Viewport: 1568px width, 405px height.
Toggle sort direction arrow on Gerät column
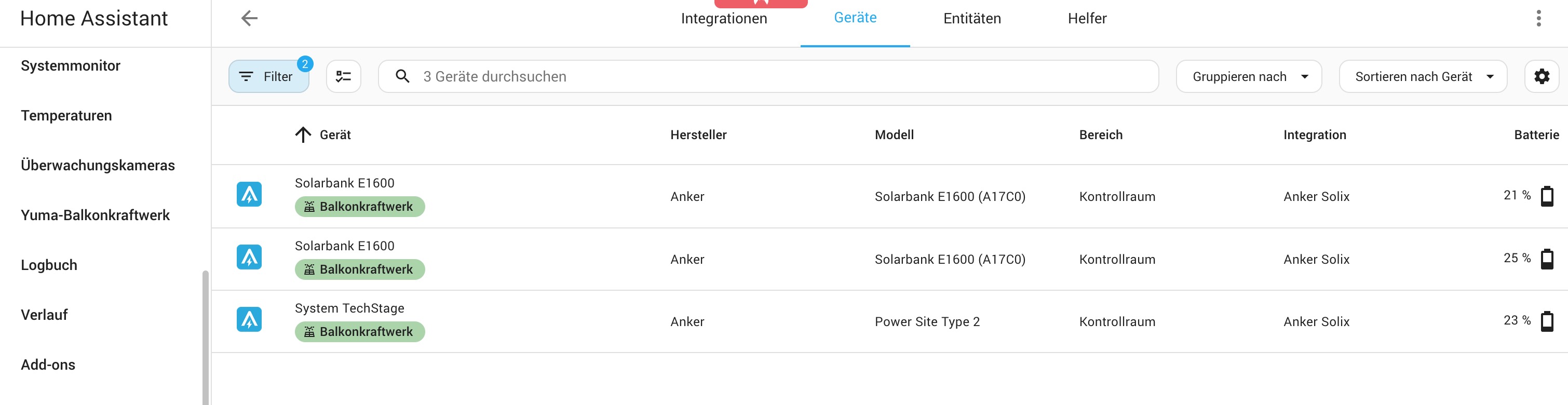click(303, 134)
